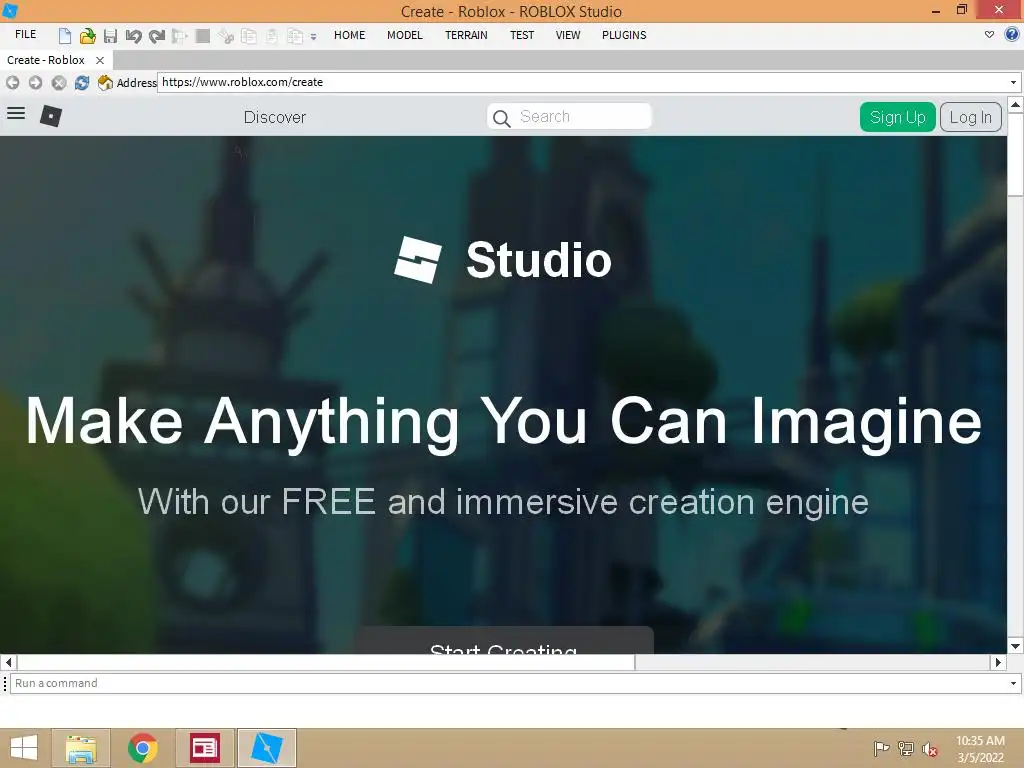Switch to the TEST ribbon tab

click(522, 35)
